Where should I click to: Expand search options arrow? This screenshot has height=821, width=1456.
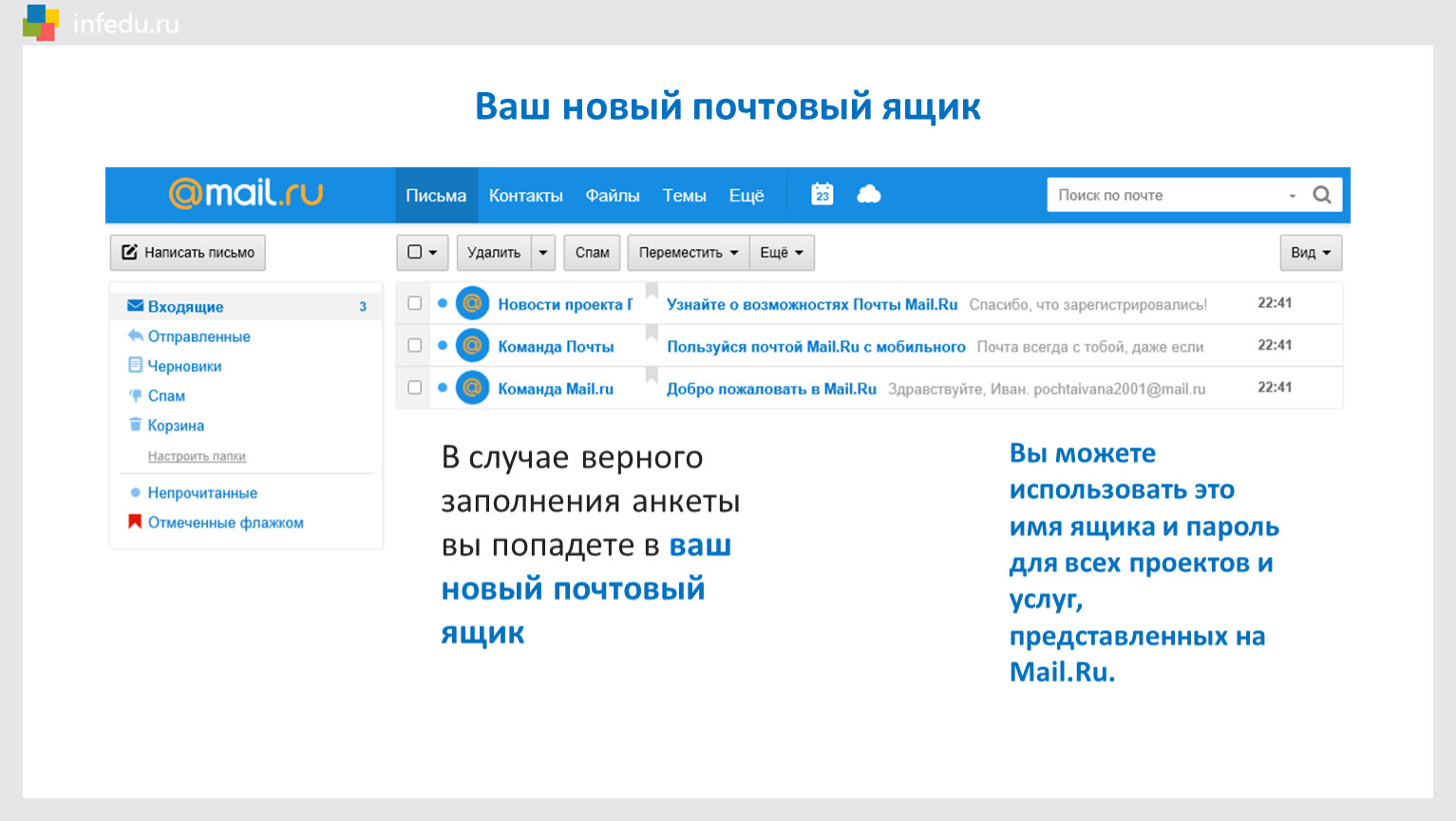click(1292, 196)
